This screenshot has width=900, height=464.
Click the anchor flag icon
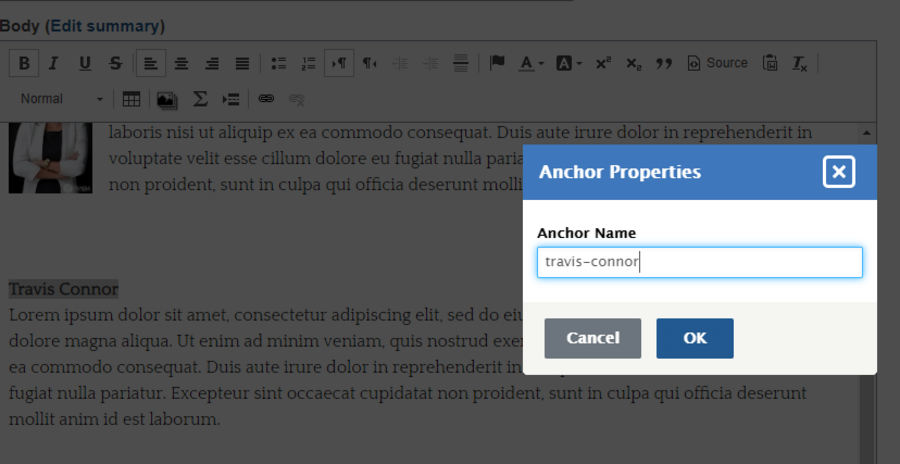click(x=497, y=63)
